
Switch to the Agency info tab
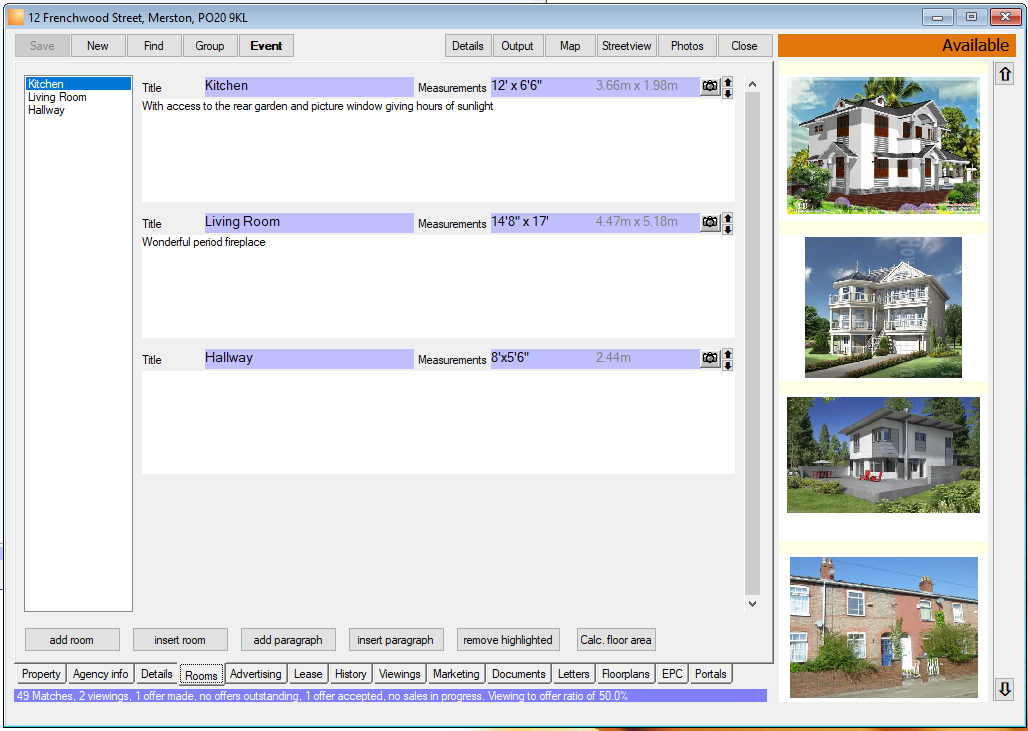click(x=100, y=674)
